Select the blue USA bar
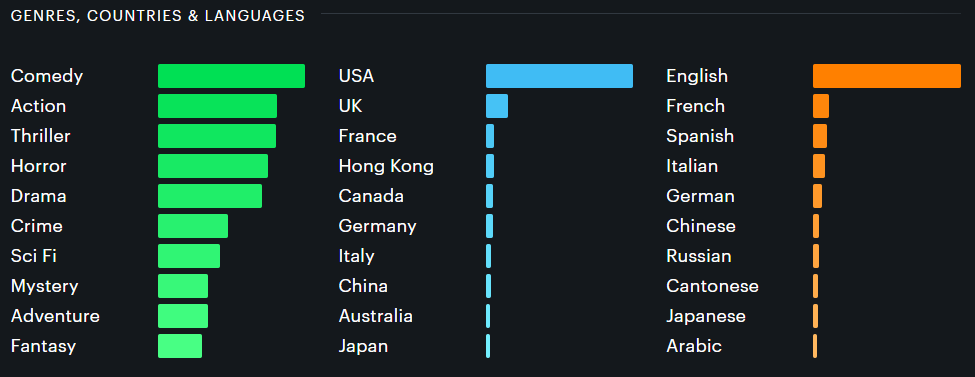Viewport: 975px width, 377px height. 559,76
